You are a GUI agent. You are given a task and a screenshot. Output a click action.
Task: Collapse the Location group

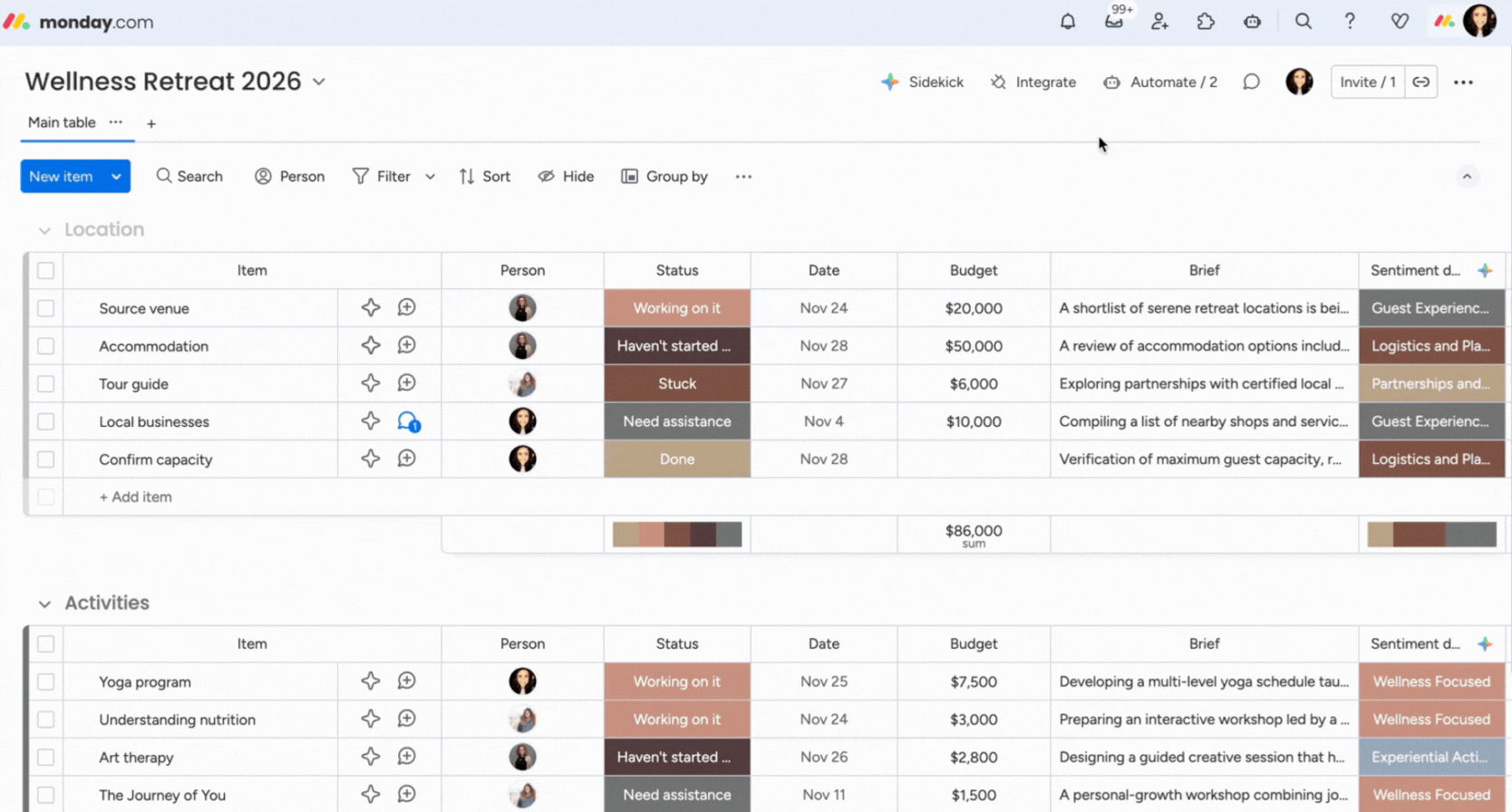pyautogui.click(x=44, y=230)
